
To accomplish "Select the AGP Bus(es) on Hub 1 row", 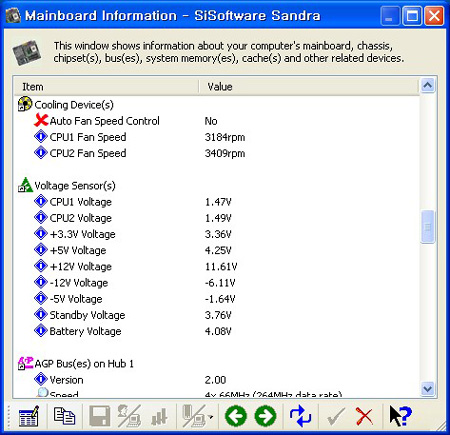I will click(x=84, y=364).
